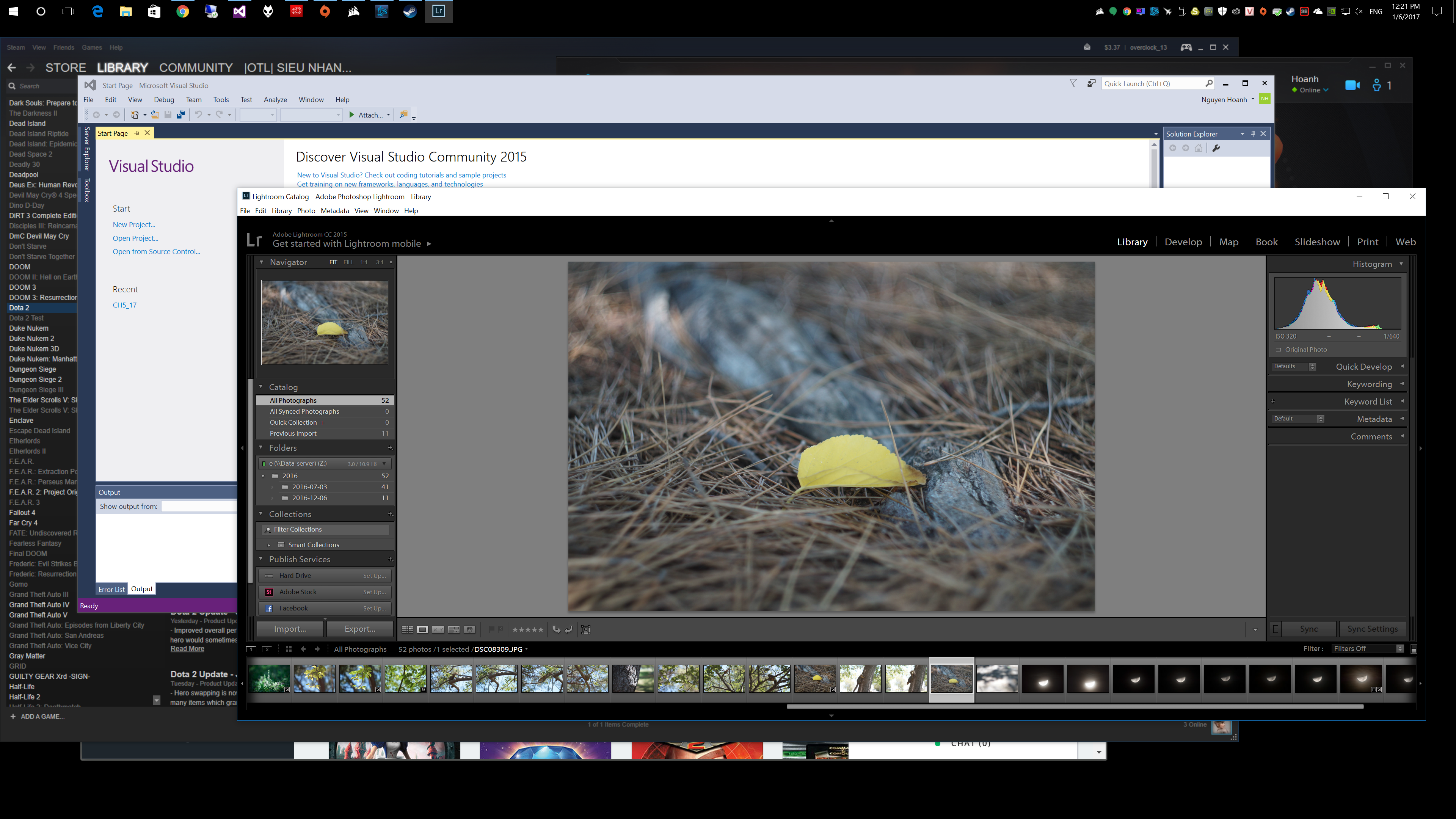Open Survey view icon in Lightroom toolbar
This screenshot has height=819, width=1456.
point(454,630)
